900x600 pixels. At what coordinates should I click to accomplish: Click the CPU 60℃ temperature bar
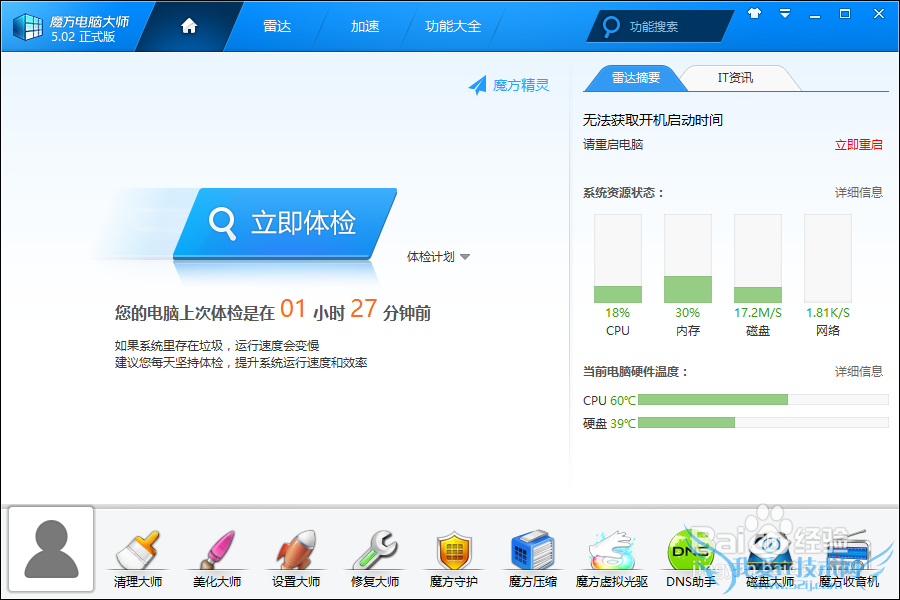pyautogui.click(x=763, y=400)
